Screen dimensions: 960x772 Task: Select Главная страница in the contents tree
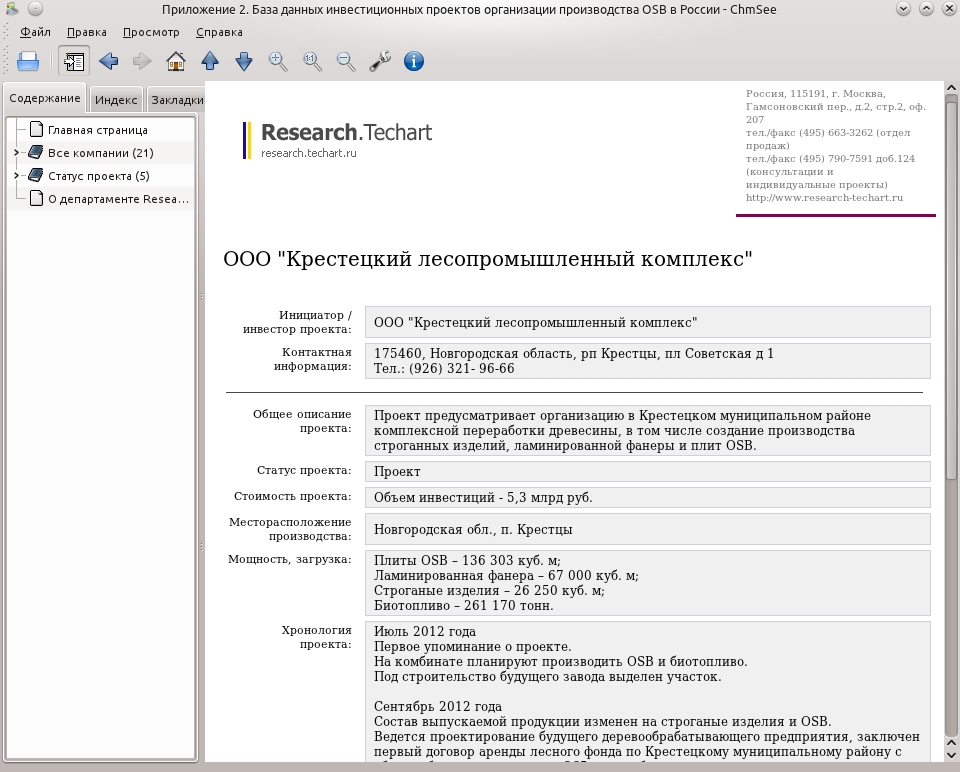pos(98,130)
